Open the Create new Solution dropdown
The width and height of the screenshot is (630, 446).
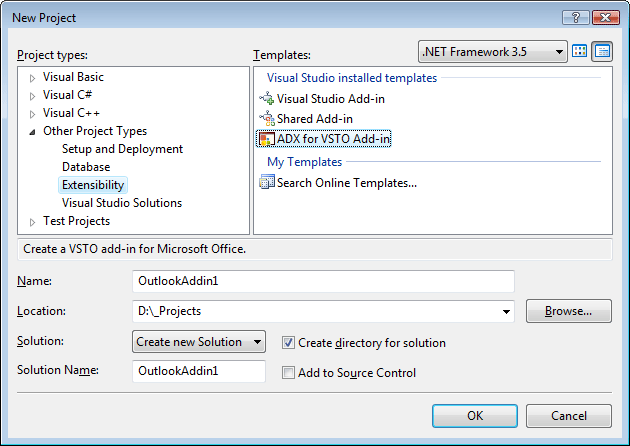click(199, 342)
